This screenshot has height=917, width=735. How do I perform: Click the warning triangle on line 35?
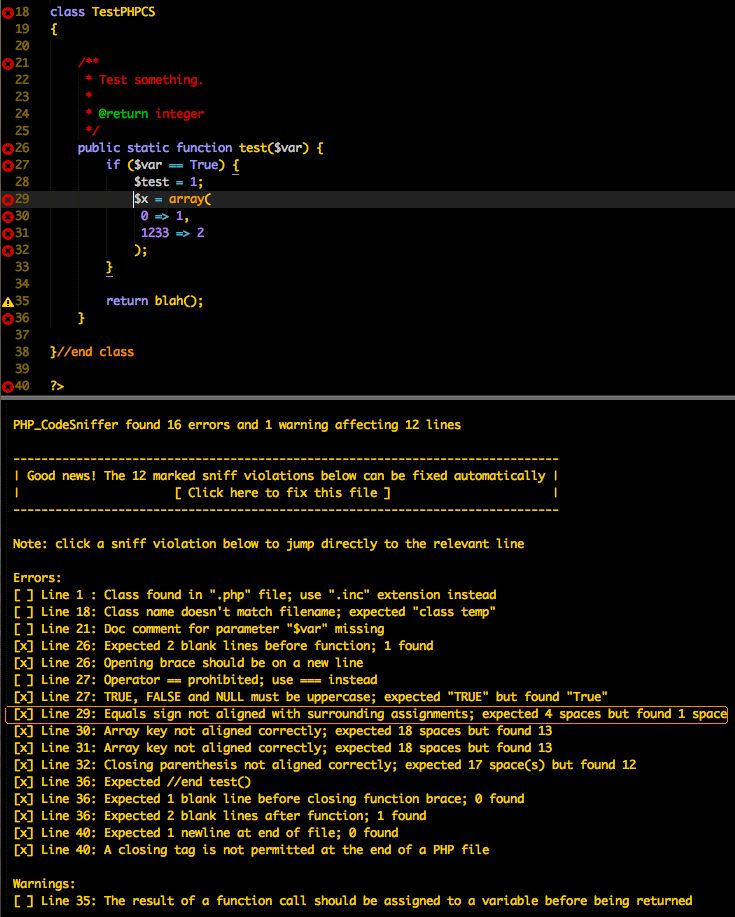[8, 302]
